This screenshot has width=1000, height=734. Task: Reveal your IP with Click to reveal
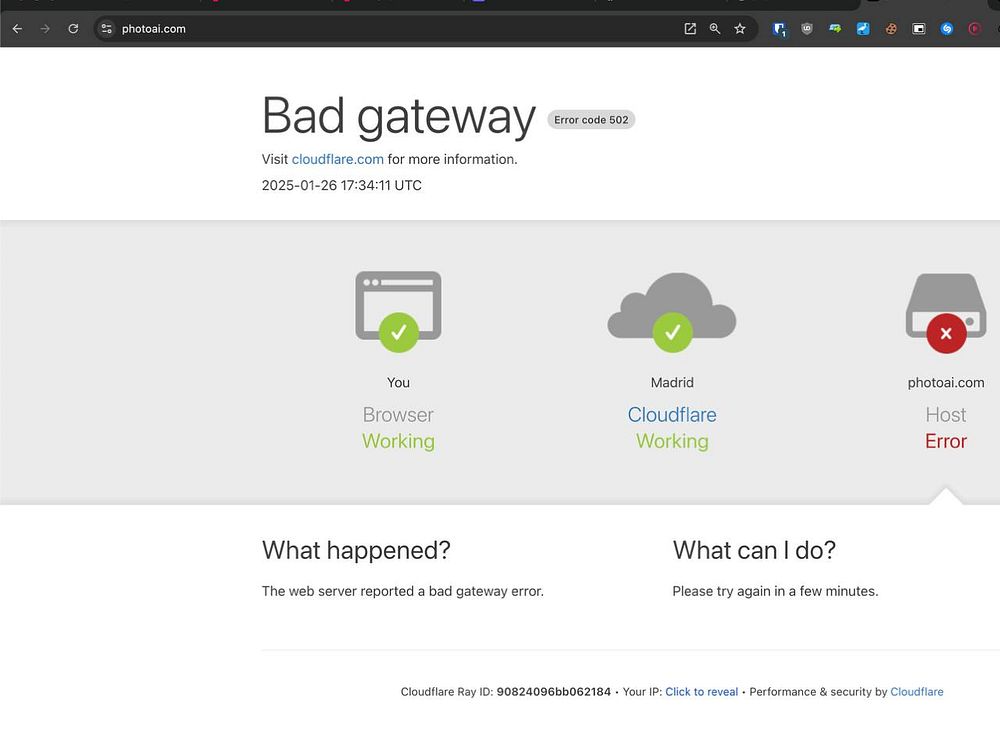(x=702, y=692)
